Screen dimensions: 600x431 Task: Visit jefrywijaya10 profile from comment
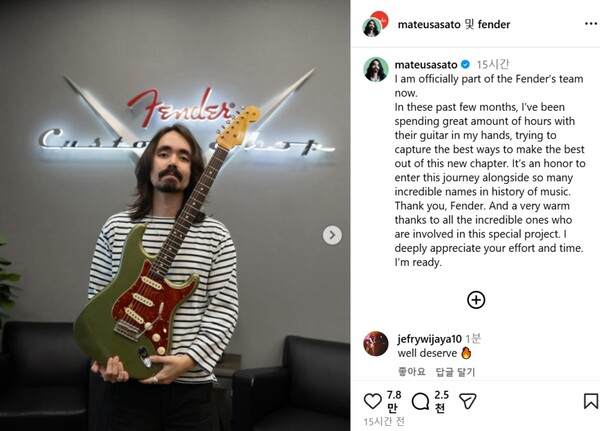(x=429, y=339)
